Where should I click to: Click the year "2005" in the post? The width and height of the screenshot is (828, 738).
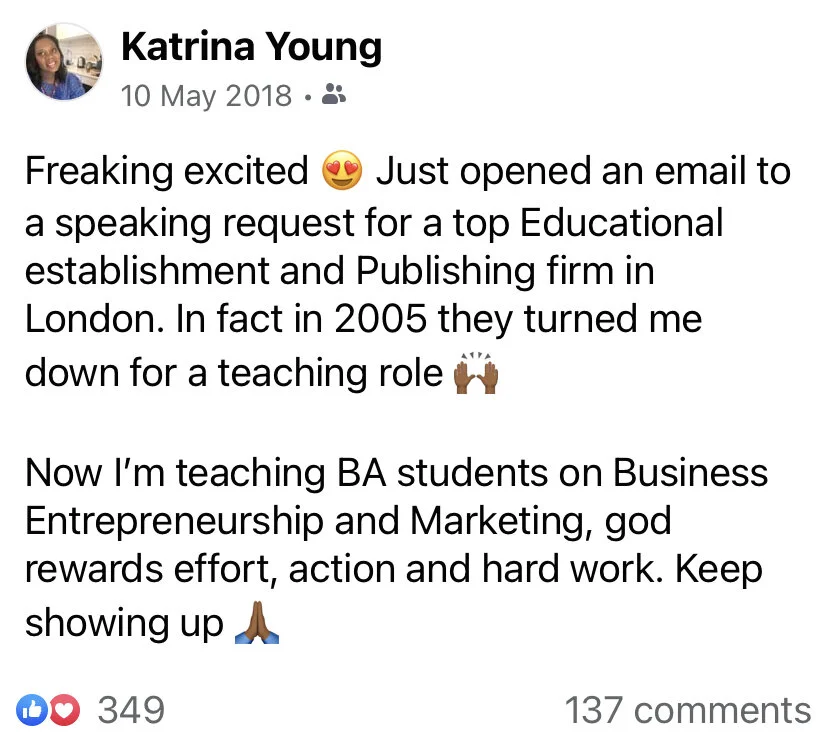coord(380,319)
